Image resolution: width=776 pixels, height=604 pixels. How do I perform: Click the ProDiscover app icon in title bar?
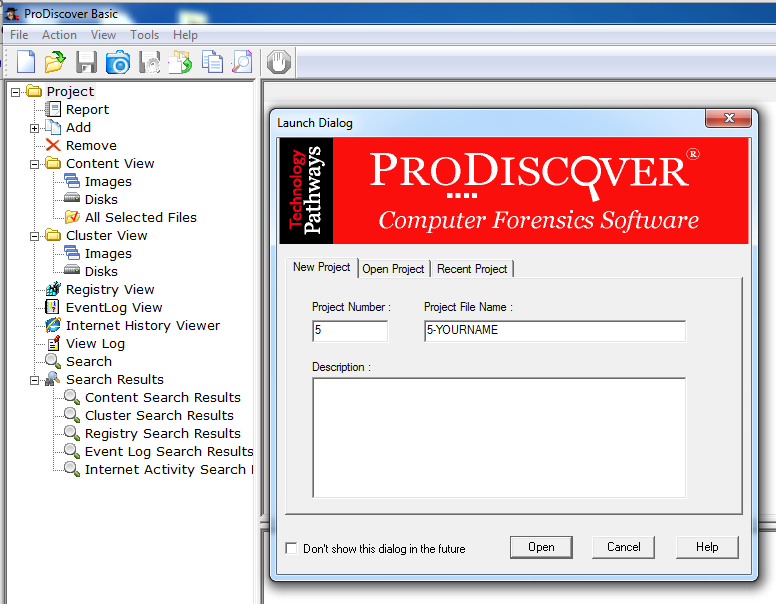click(x=11, y=13)
